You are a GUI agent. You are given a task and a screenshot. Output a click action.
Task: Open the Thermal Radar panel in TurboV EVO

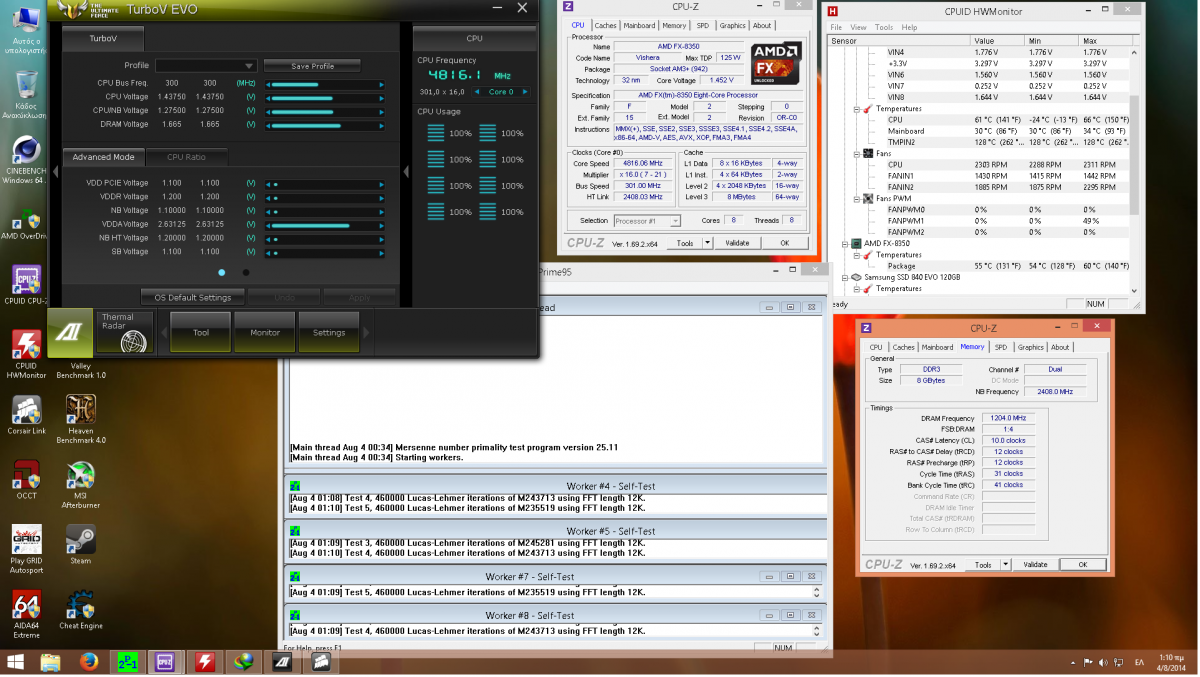pyautogui.click(x=125, y=332)
